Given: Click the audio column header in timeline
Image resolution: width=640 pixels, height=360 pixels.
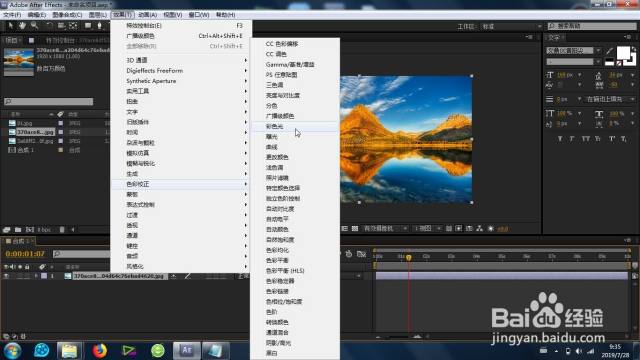Looking at the screenshot, I should coord(12,267).
